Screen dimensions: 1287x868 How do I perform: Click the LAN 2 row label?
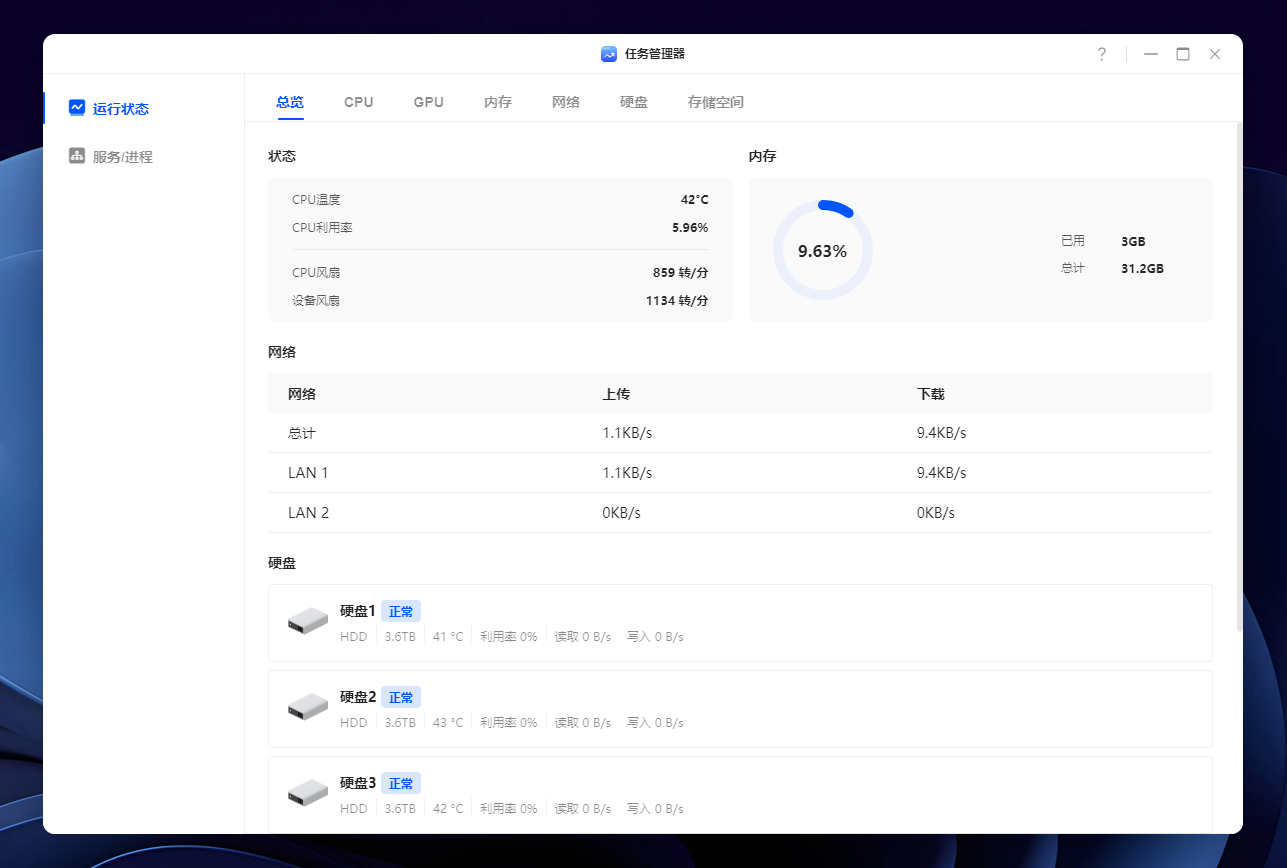(308, 513)
